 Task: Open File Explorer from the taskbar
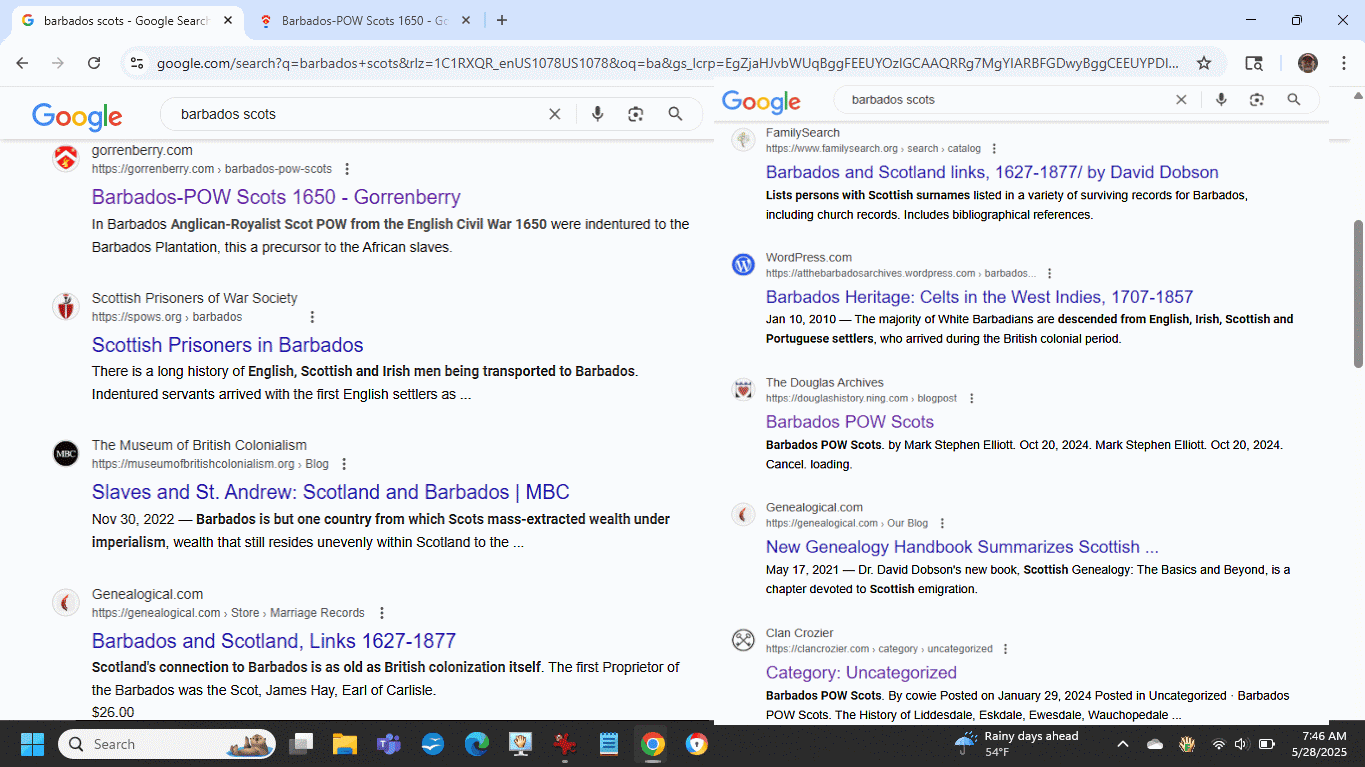pos(345,744)
